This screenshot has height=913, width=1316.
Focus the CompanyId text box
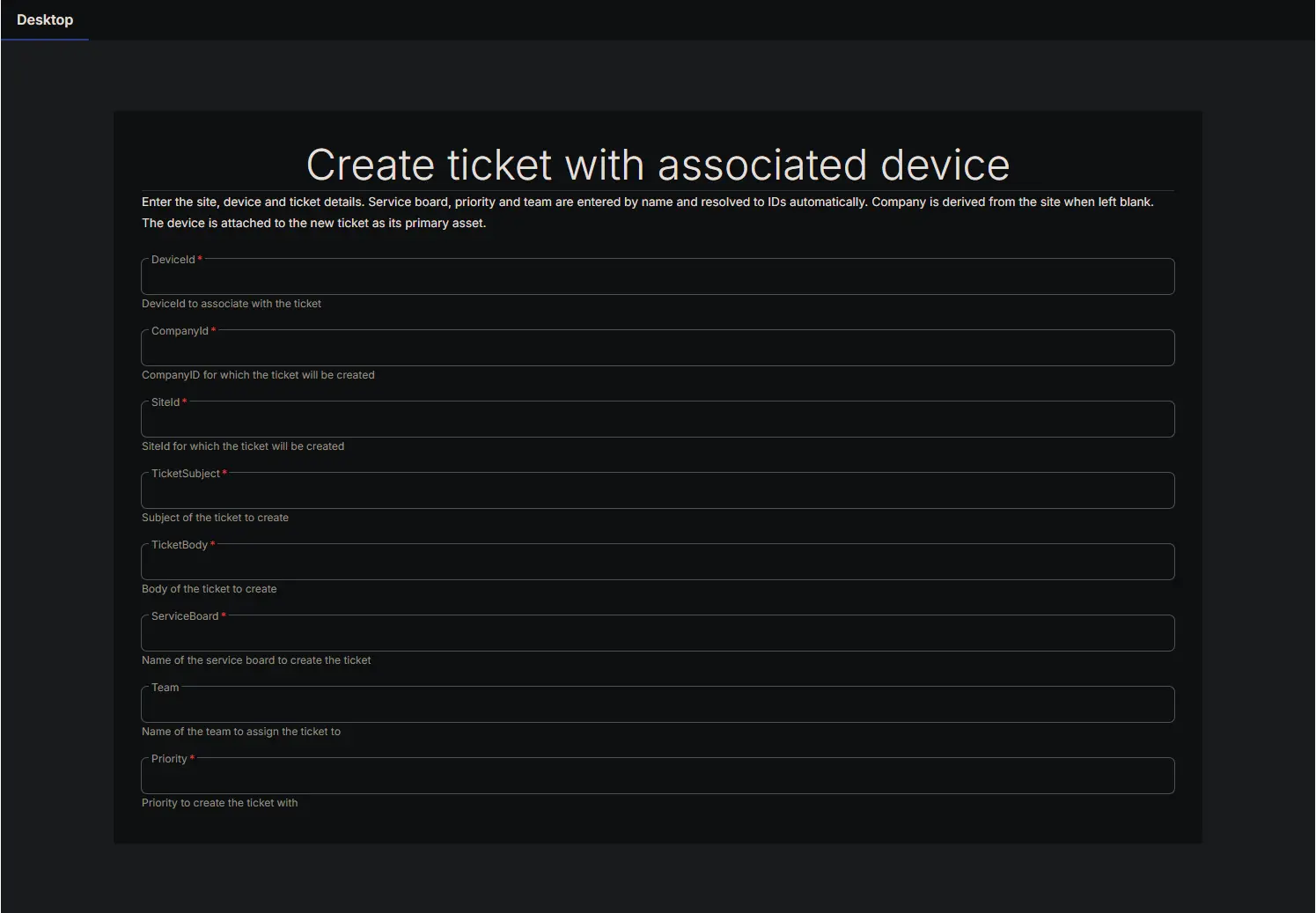point(658,348)
